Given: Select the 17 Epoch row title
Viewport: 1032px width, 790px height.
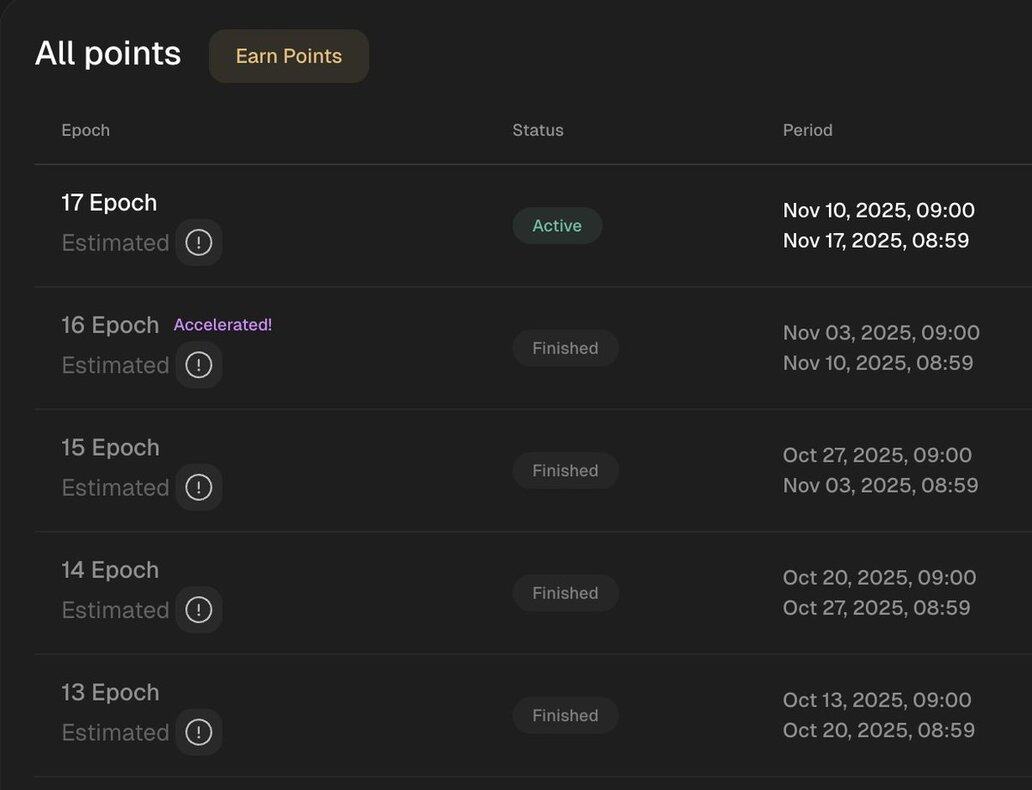Looking at the screenshot, I should click(x=109, y=203).
